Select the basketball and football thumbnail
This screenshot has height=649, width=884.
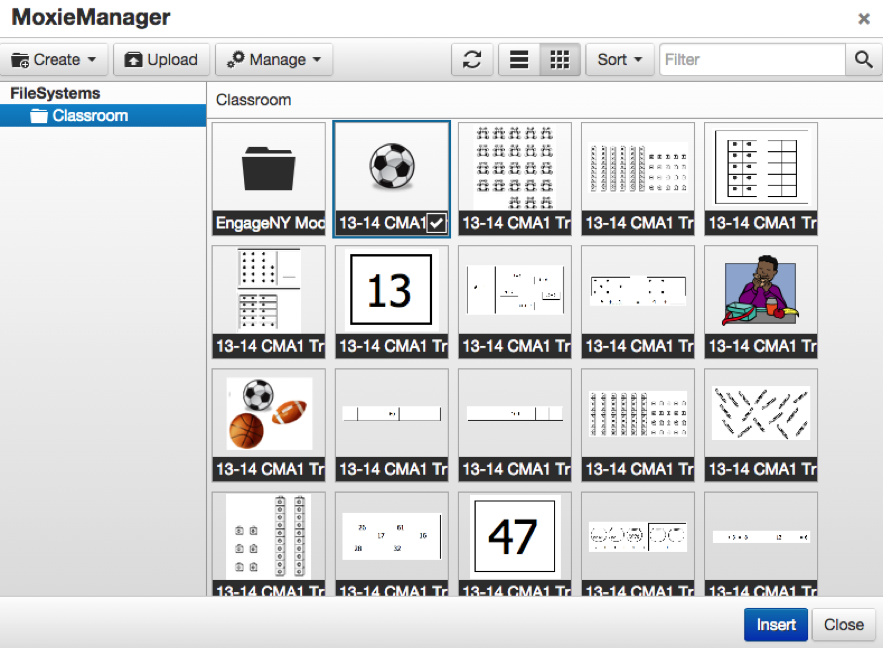268,413
